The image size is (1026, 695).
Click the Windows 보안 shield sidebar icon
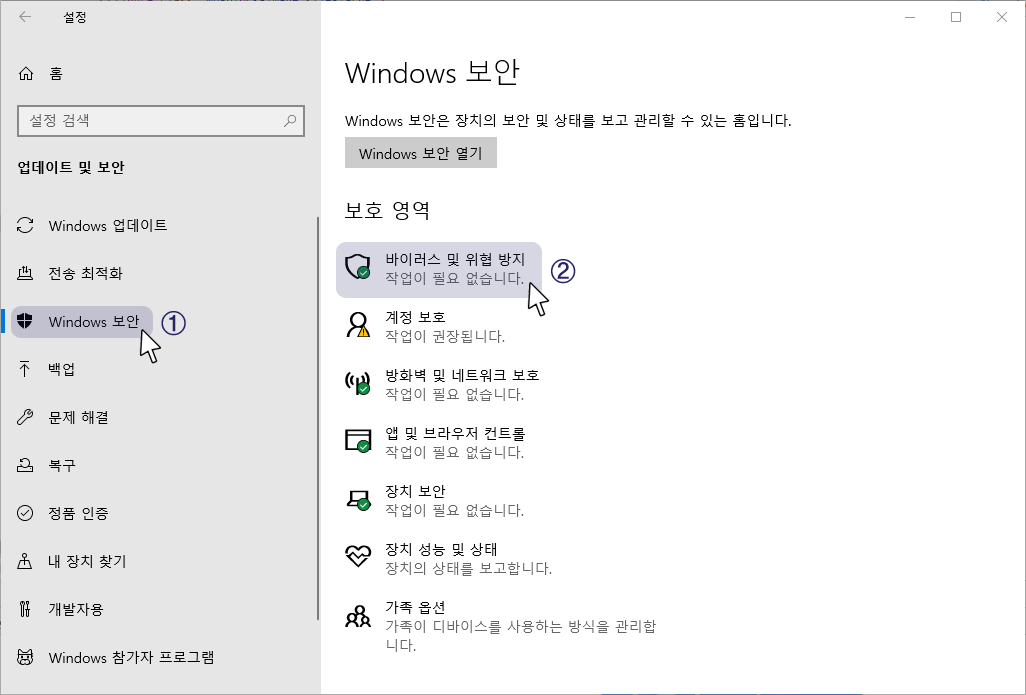[x=25, y=321]
